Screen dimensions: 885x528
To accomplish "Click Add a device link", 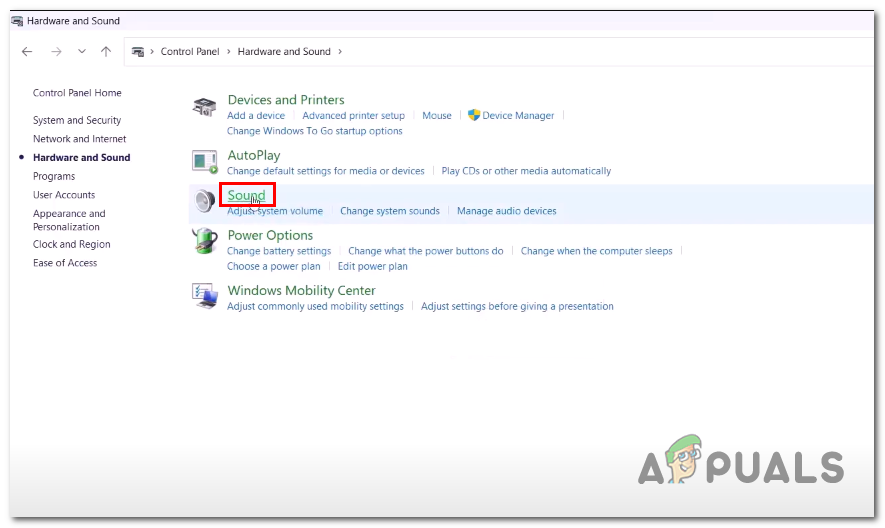I will point(256,115).
